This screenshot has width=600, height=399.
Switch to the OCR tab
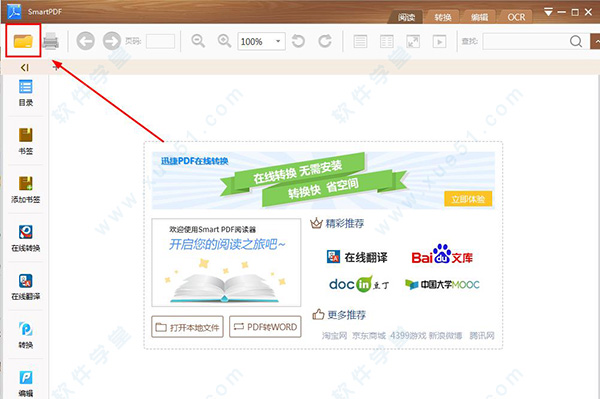[516, 17]
